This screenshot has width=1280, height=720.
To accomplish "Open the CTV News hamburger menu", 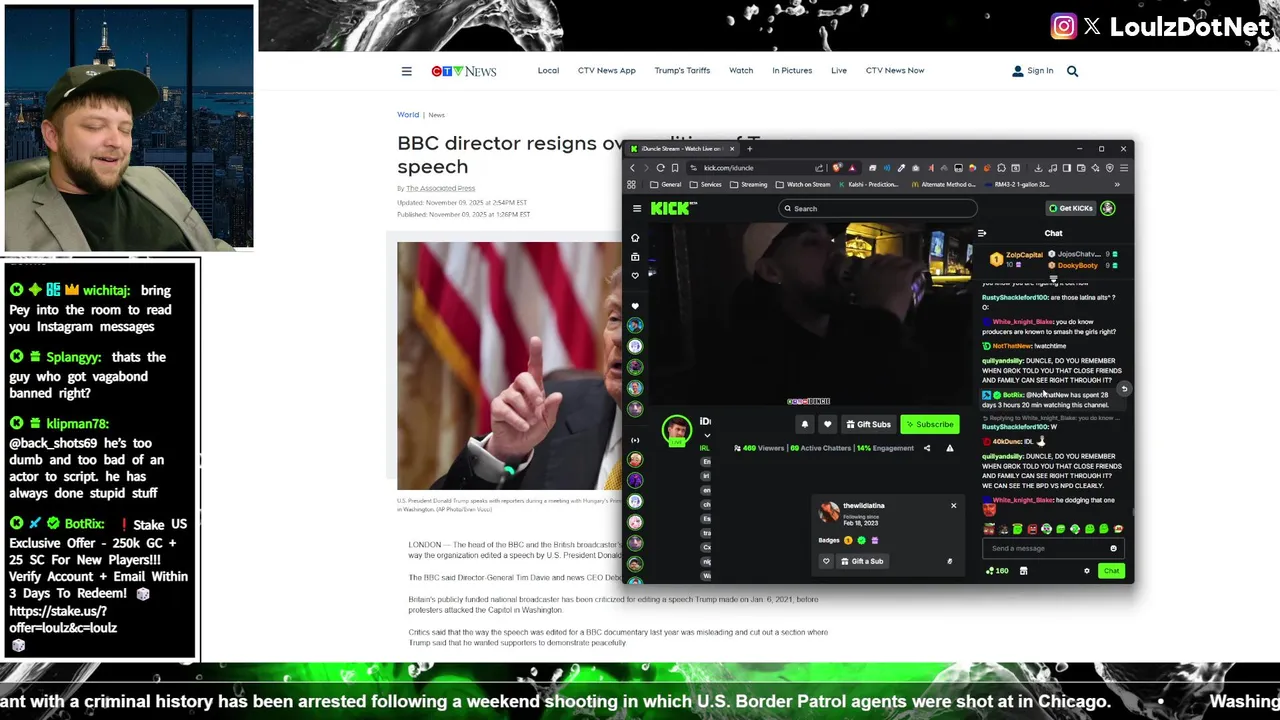I will (x=406, y=71).
